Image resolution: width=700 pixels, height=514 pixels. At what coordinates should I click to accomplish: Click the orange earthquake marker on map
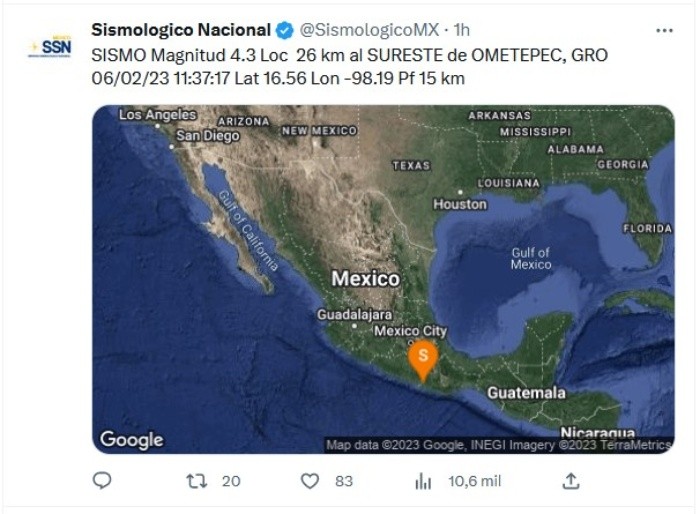(424, 358)
